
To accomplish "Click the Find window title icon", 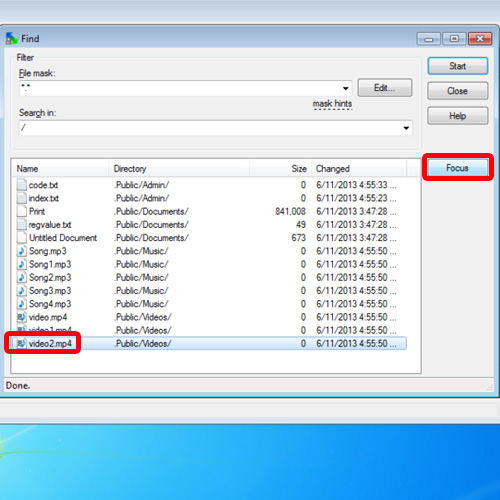I will point(12,39).
